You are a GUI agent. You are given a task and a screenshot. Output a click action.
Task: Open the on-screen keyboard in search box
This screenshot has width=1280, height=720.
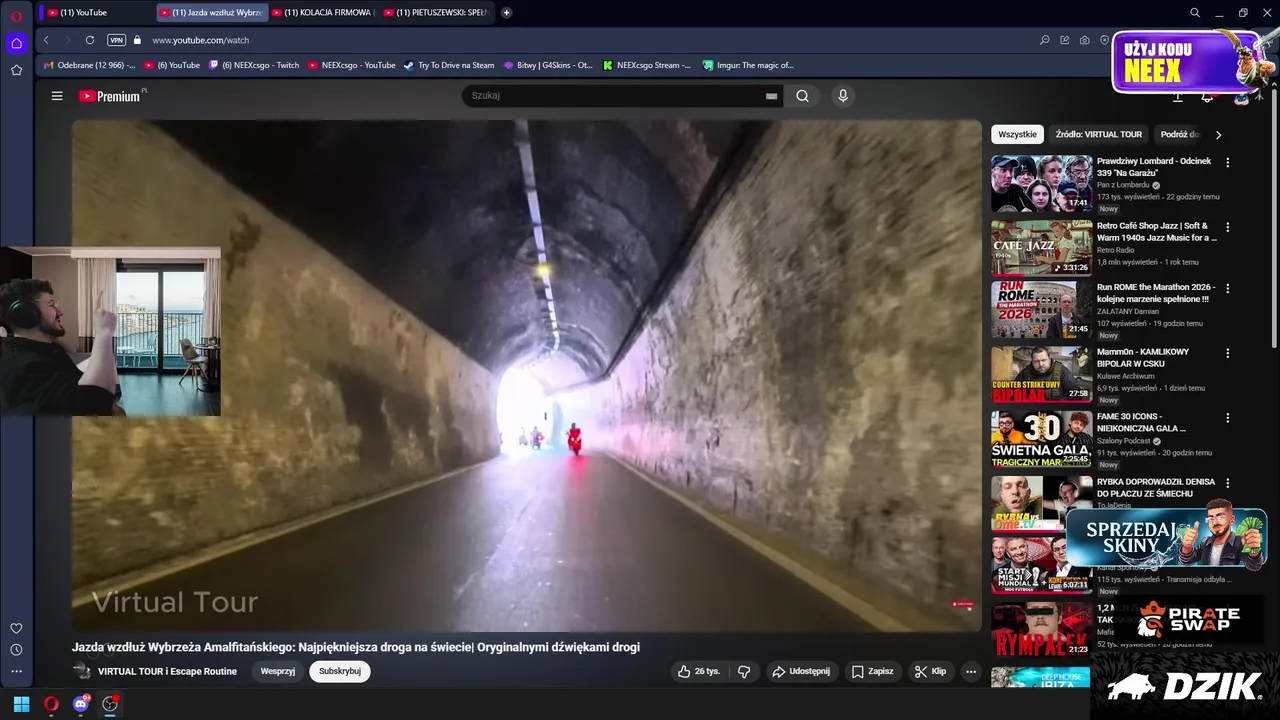(771, 96)
